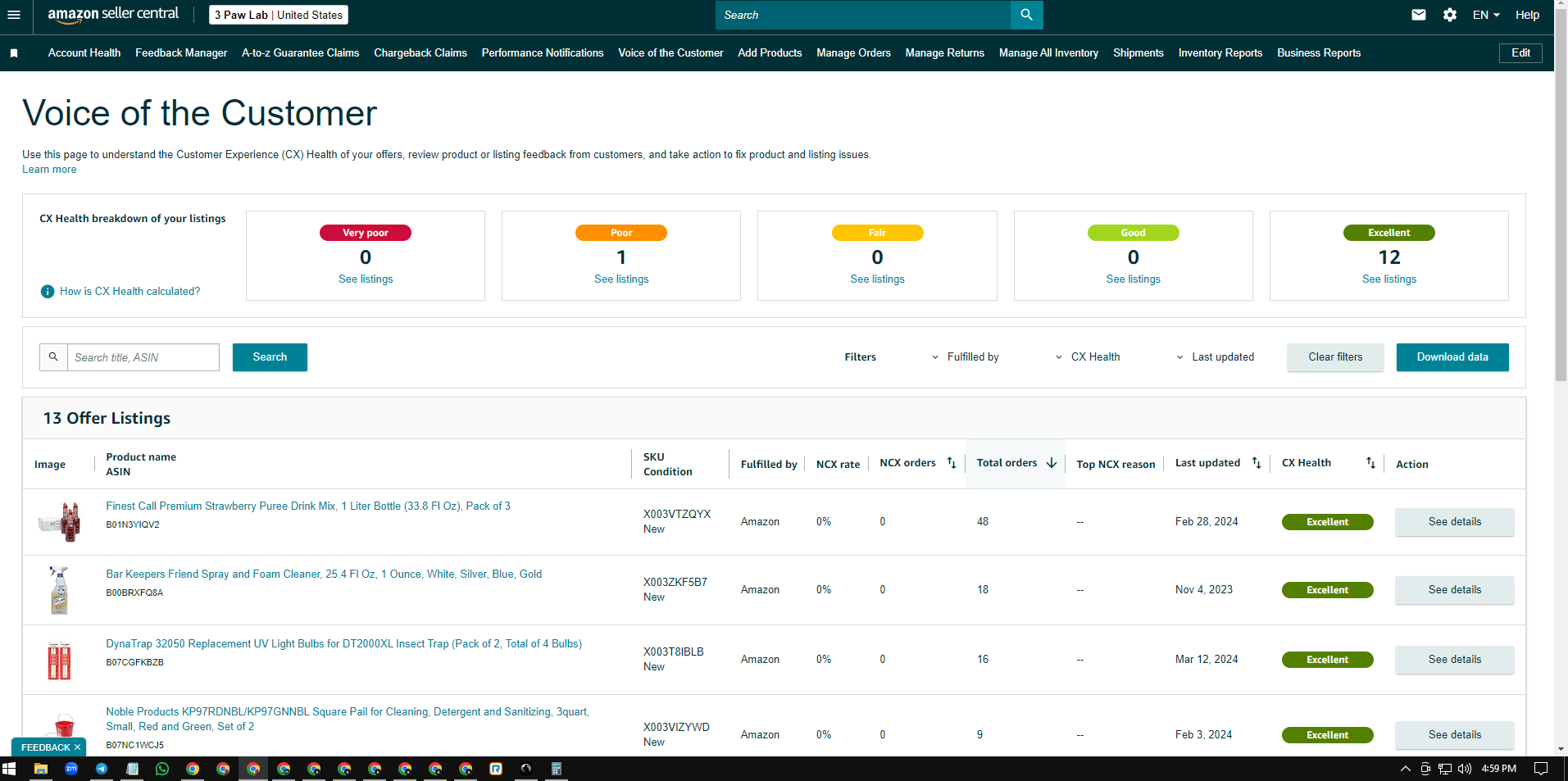Viewport: 1568px width, 781px height.
Task: Click the network icon in system tray
Action: (x=1445, y=769)
